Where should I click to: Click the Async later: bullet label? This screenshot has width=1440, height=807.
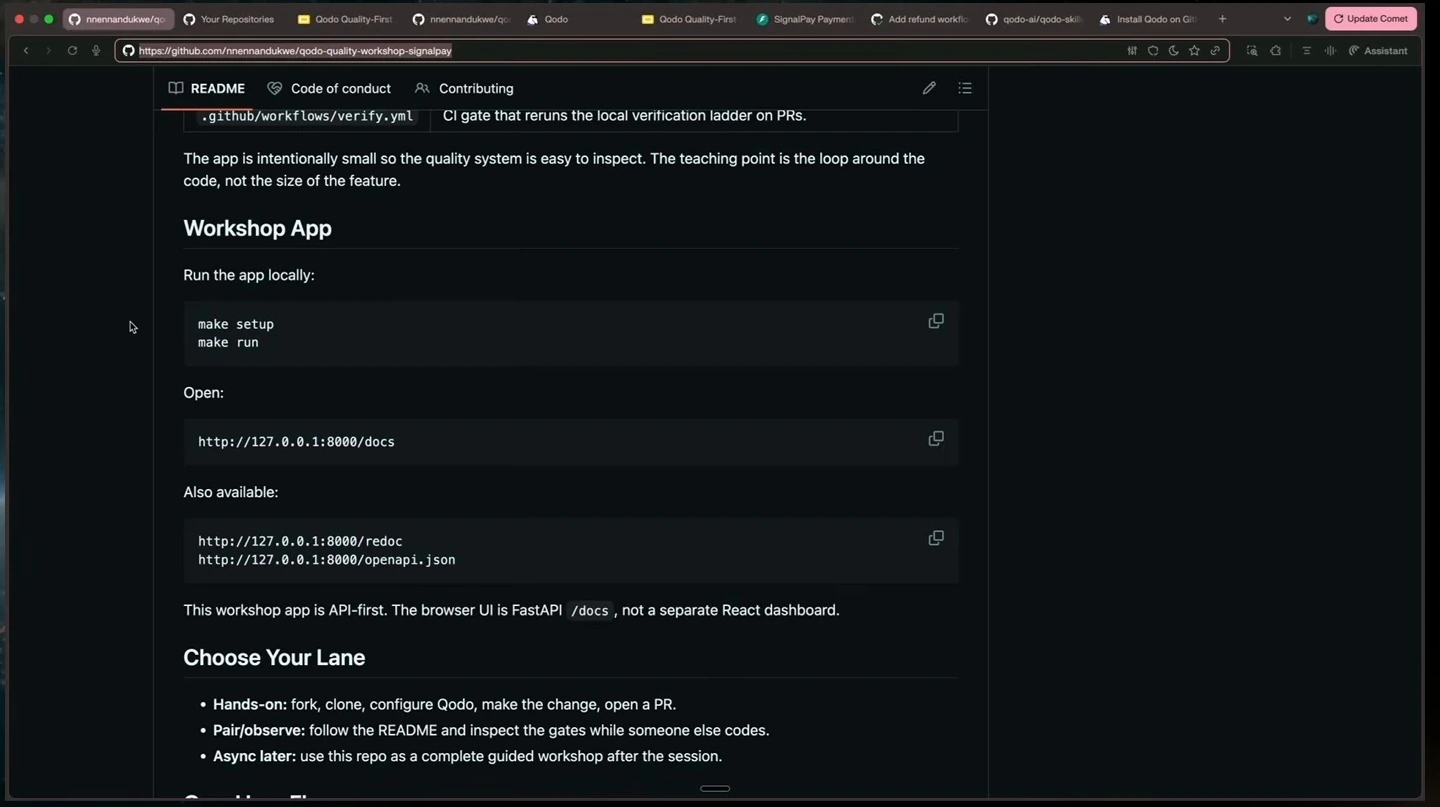tap(254, 756)
